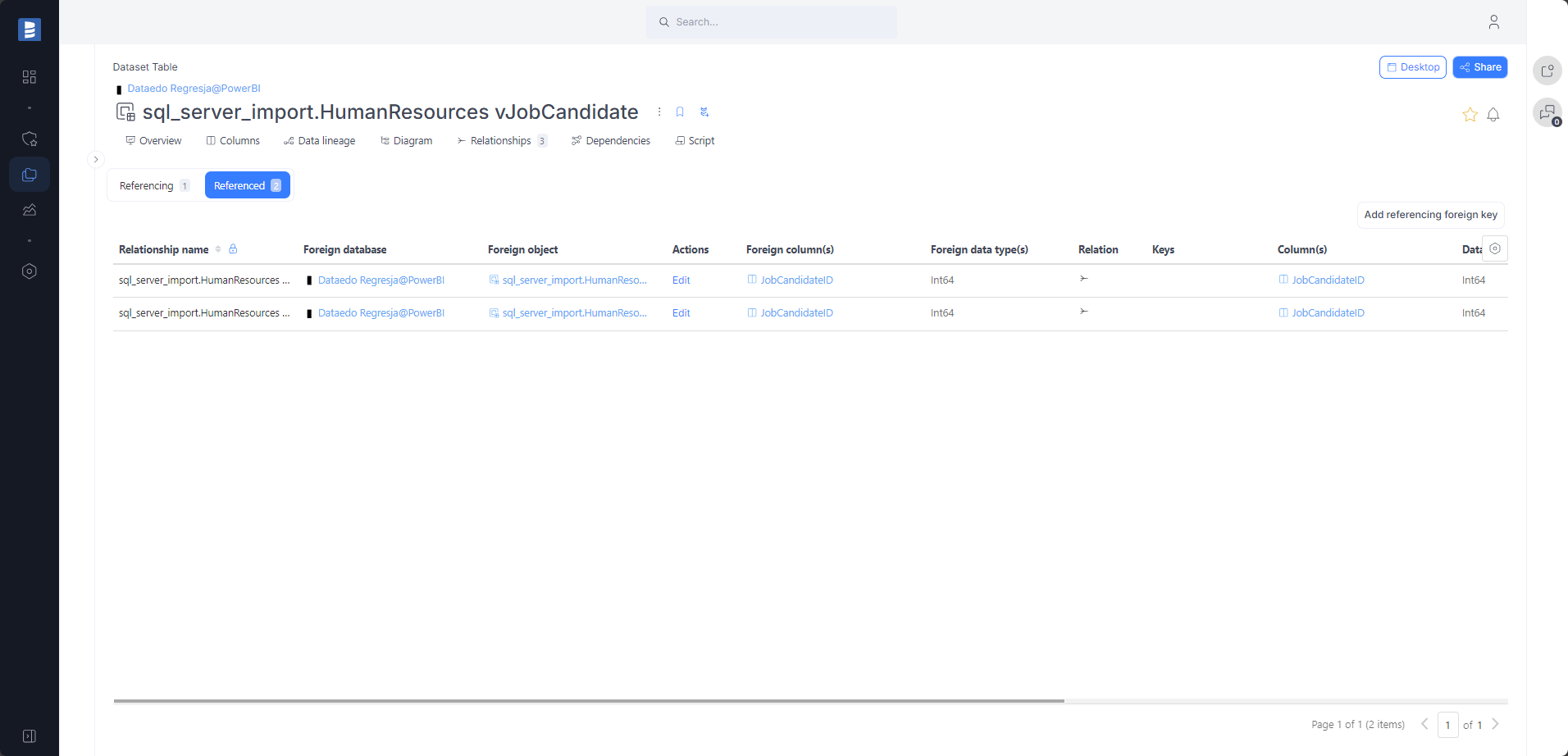Click the Desktop button
The image size is (1568, 756).
(1413, 67)
